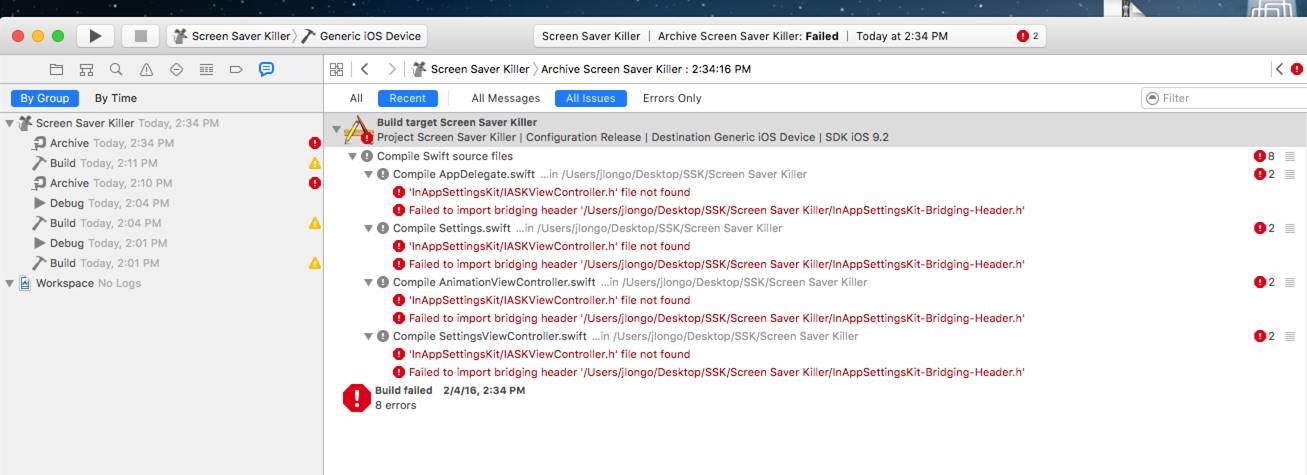Run the build with the Play button

coord(95,36)
